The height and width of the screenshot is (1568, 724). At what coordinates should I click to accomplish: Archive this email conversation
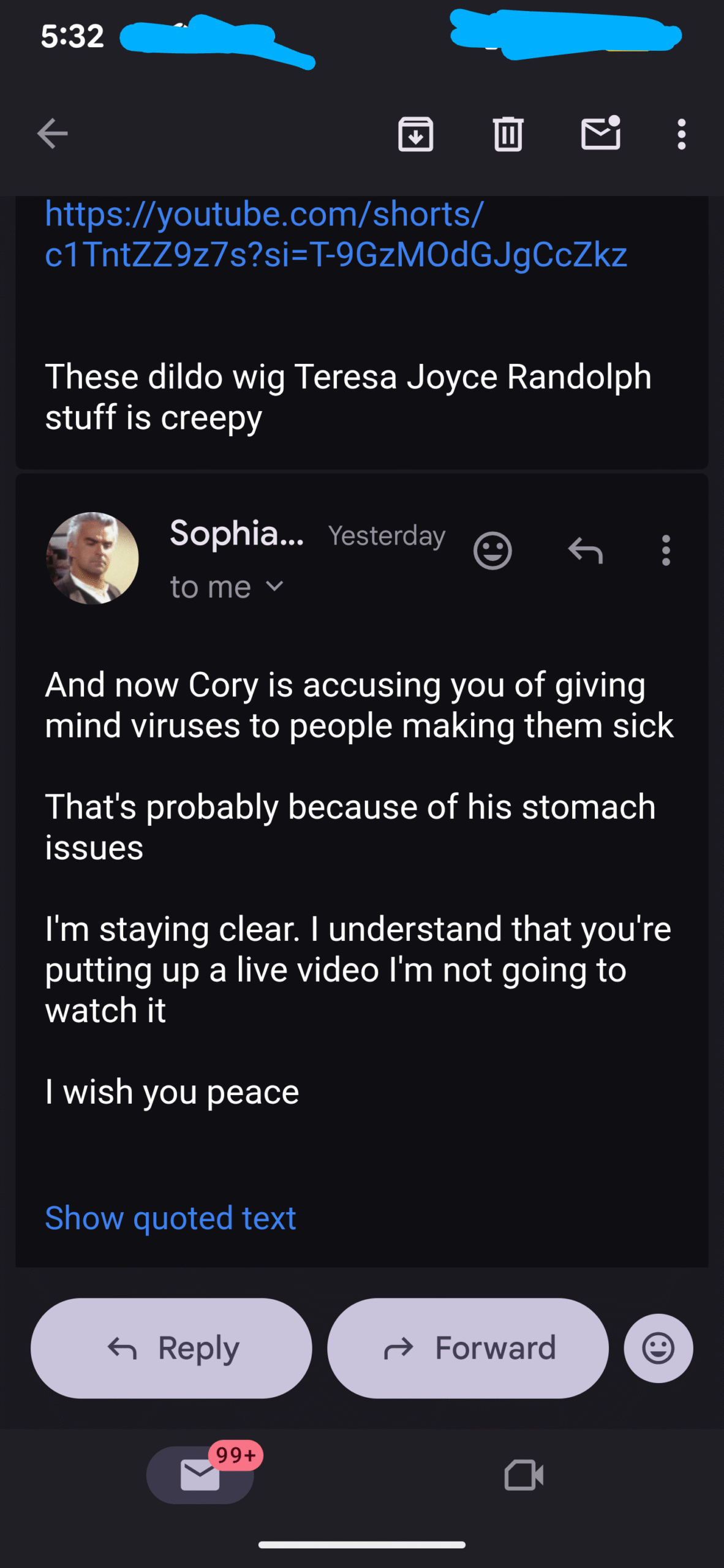(x=415, y=134)
